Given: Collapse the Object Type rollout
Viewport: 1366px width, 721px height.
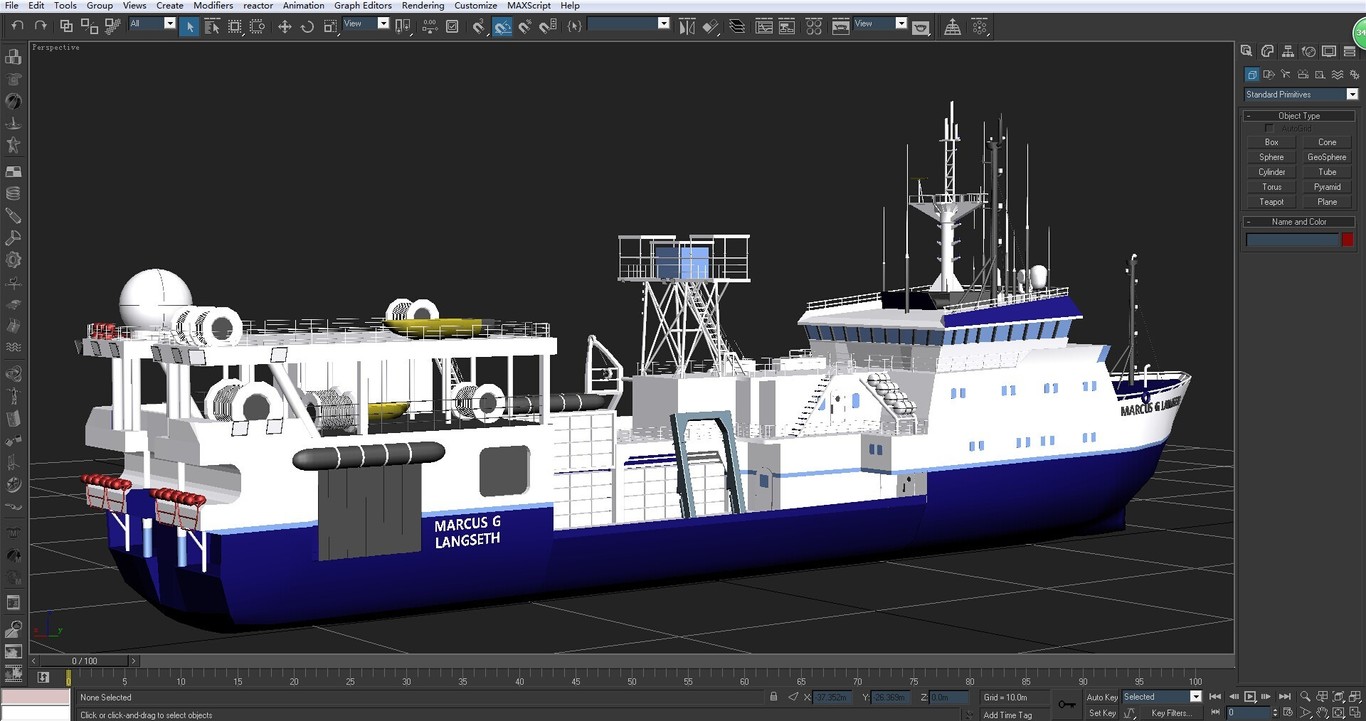Looking at the screenshot, I should click(1299, 116).
